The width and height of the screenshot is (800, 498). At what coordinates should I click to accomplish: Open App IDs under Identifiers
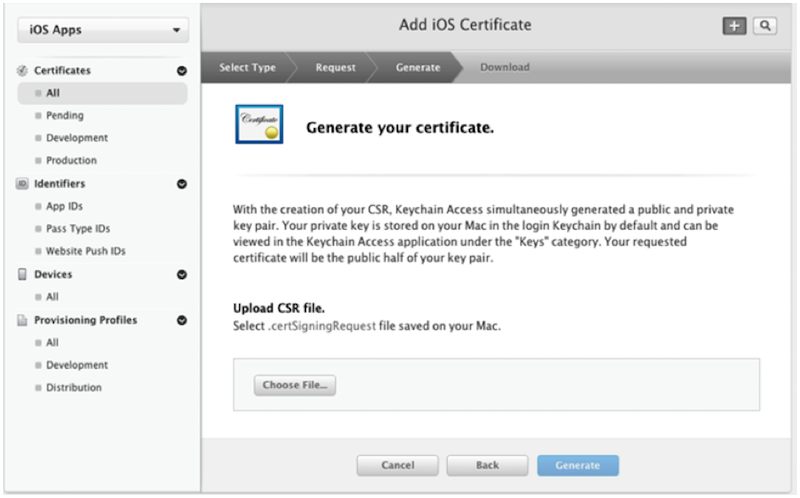click(66, 206)
